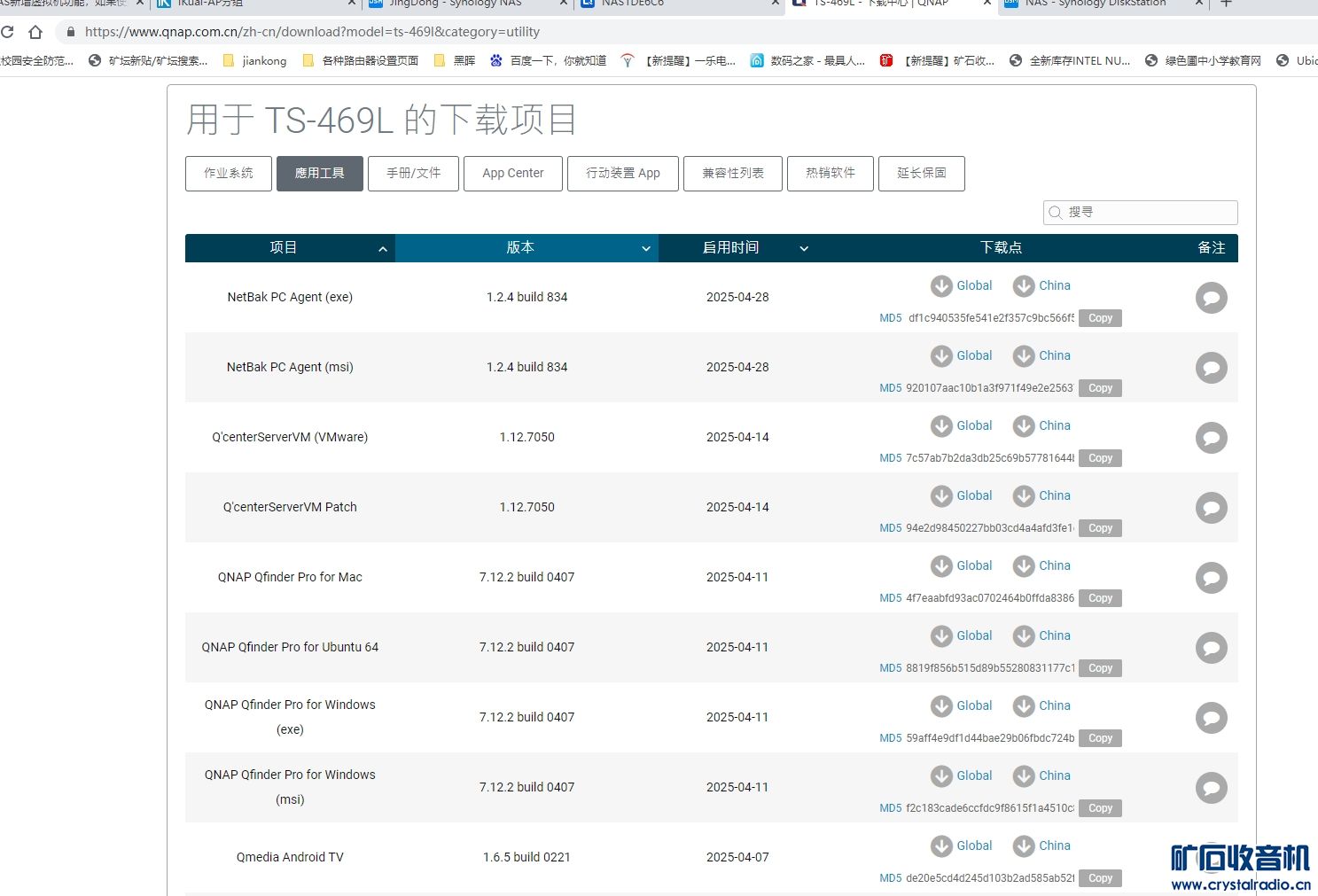Screen dimensions: 1318x896
Task: Click Global download icon for Qmedia Android TV
Action: 941,845
